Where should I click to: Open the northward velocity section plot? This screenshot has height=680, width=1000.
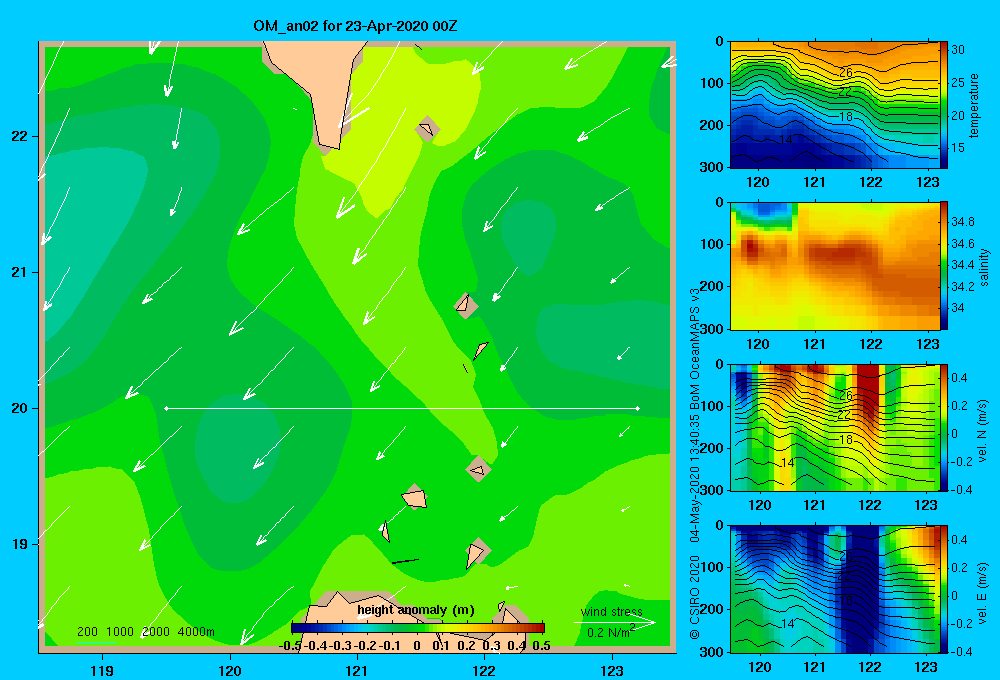click(835, 427)
